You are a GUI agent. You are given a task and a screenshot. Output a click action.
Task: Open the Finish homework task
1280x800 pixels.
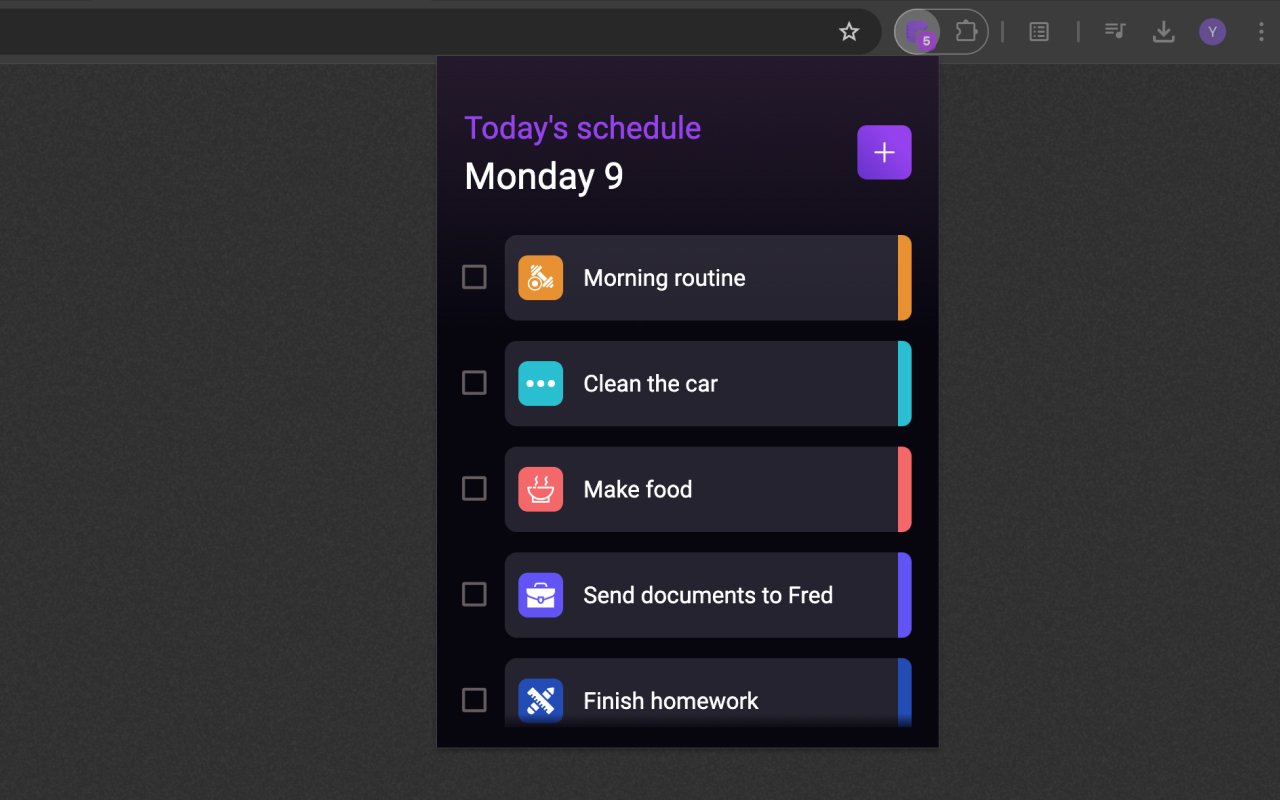708,693
